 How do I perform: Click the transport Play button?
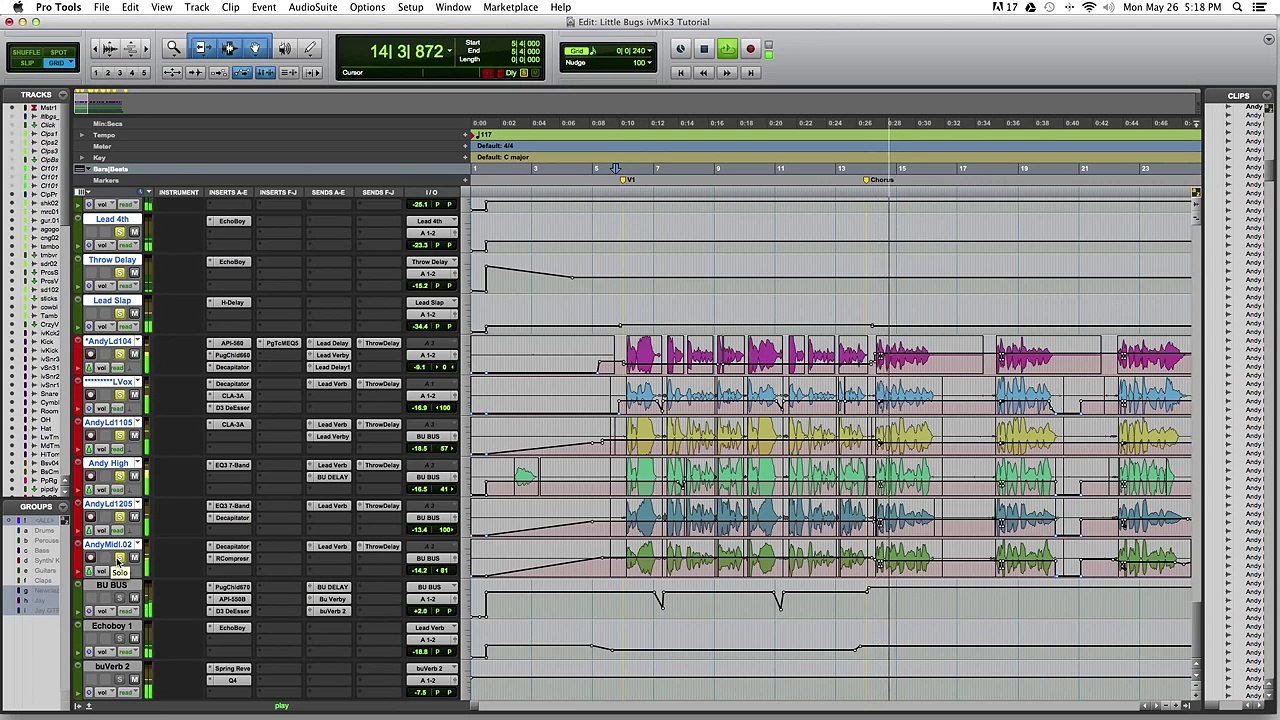727,49
